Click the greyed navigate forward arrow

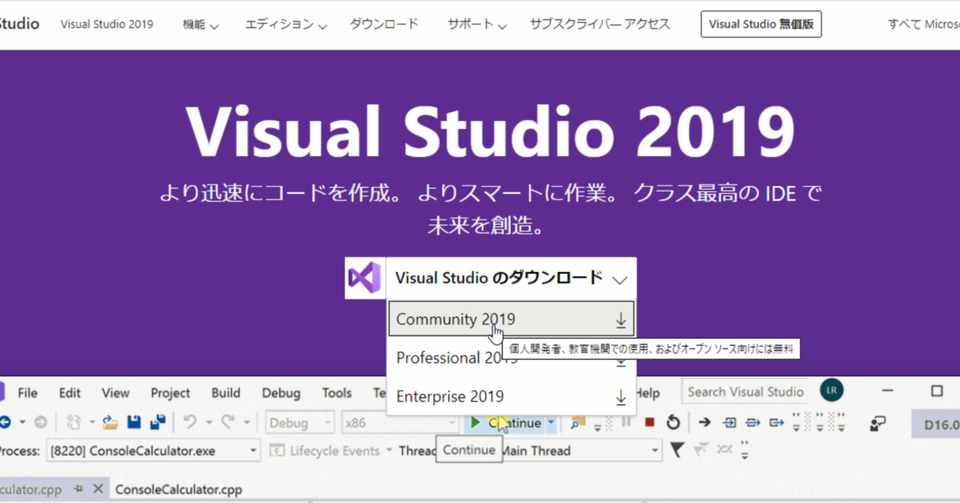coord(40,422)
